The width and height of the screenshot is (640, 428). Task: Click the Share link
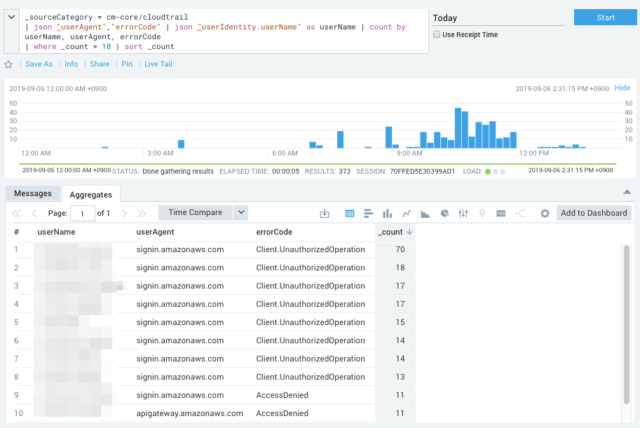pos(100,64)
